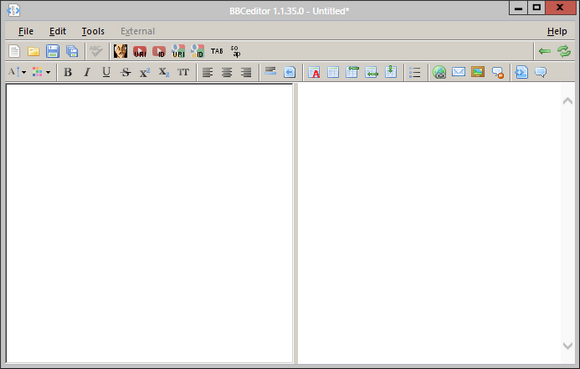The height and width of the screenshot is (369, 580).
Task: Open the Tools menu
Action: click(x=93, y=31)
